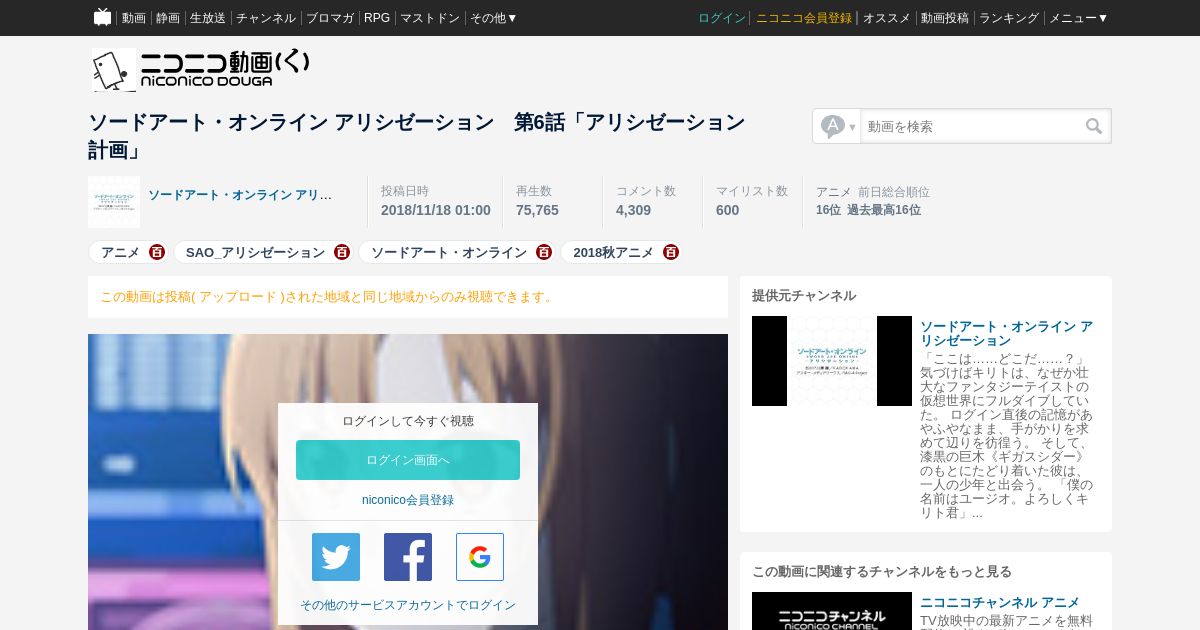Click niconico会員登録 link in login box
The height and width of the screenshot is (630, 1200).
408,500
